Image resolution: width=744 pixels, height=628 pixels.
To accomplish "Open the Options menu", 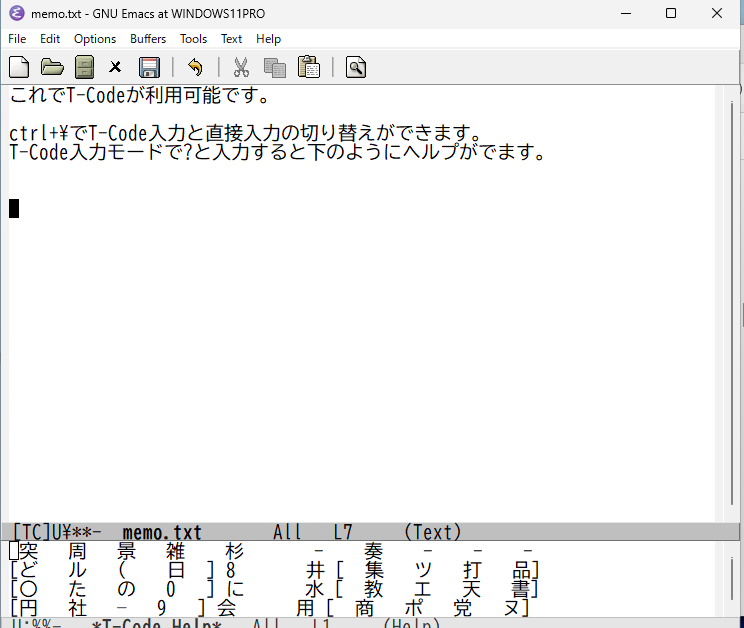I will point(95,39).
